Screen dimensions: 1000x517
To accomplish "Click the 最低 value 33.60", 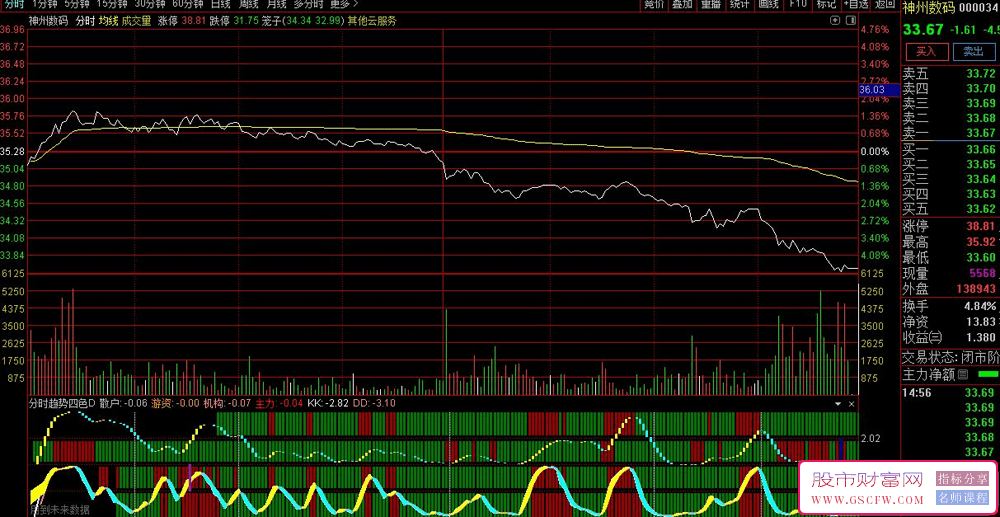I will [x=980, y=258].
